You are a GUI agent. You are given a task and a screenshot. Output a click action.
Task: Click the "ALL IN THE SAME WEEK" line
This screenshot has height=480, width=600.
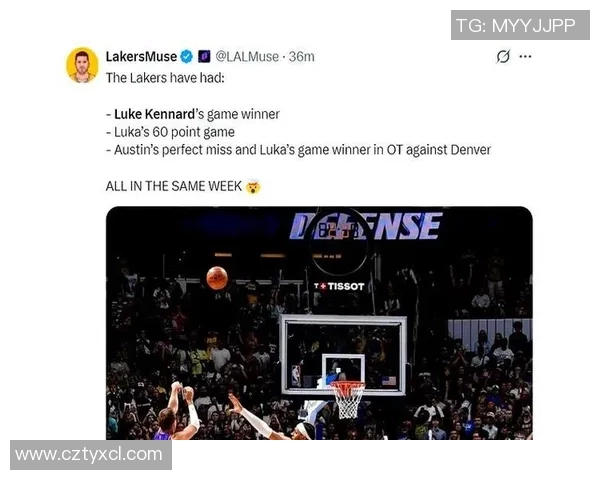[174, 187]
